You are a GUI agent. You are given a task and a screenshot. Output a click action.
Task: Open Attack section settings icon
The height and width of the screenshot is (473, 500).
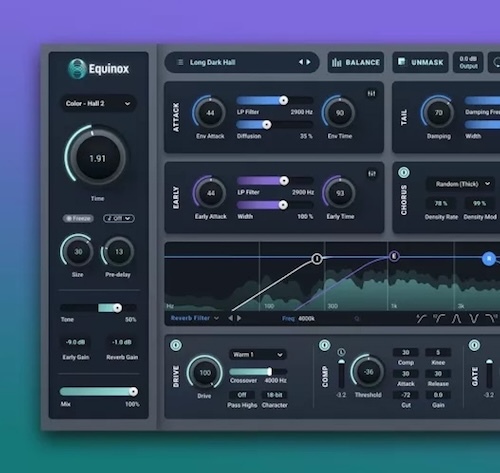coord(371,94)
